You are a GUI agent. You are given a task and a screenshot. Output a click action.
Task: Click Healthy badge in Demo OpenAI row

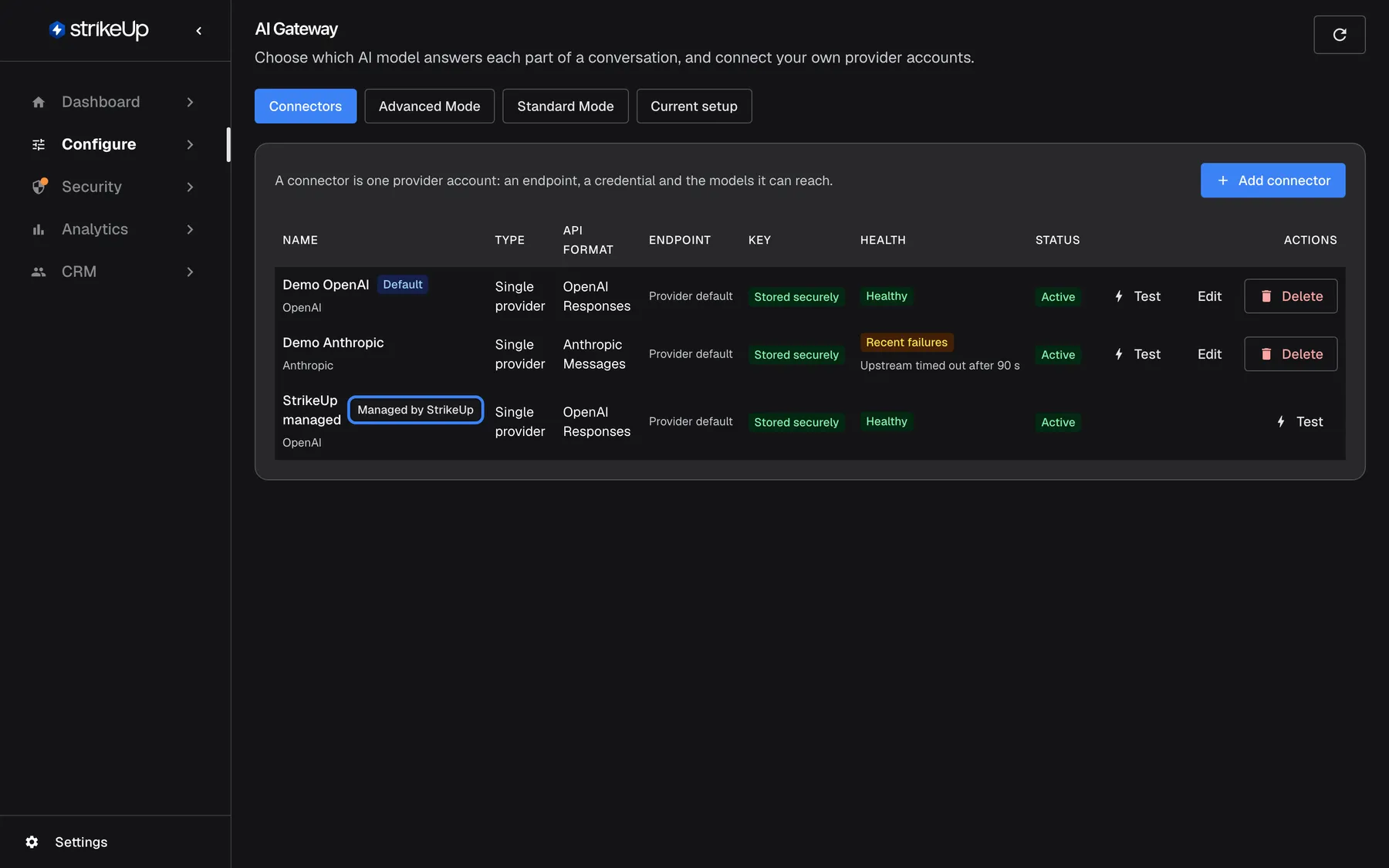coord(887,296)
